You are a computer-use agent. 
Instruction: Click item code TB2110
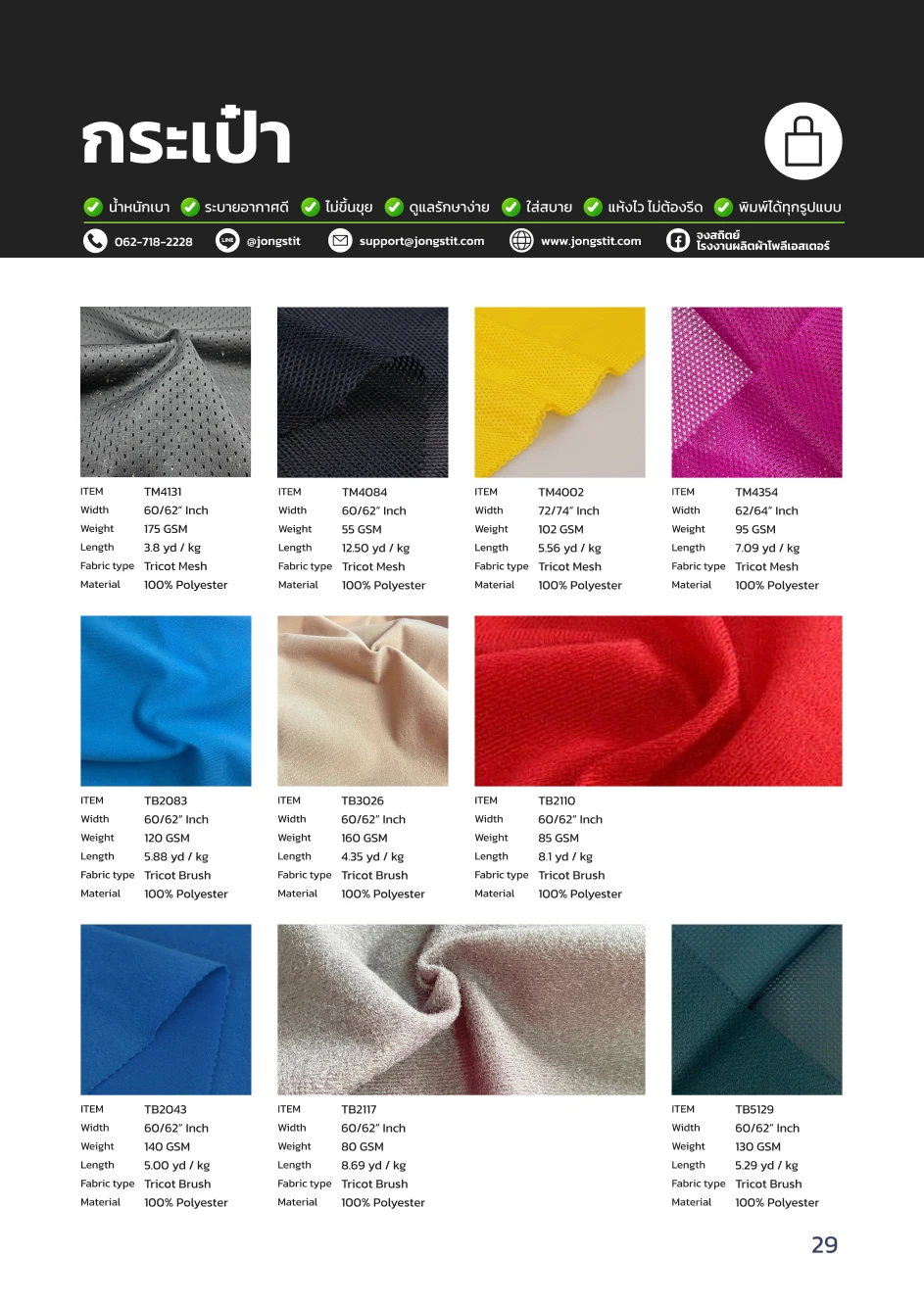557,800
